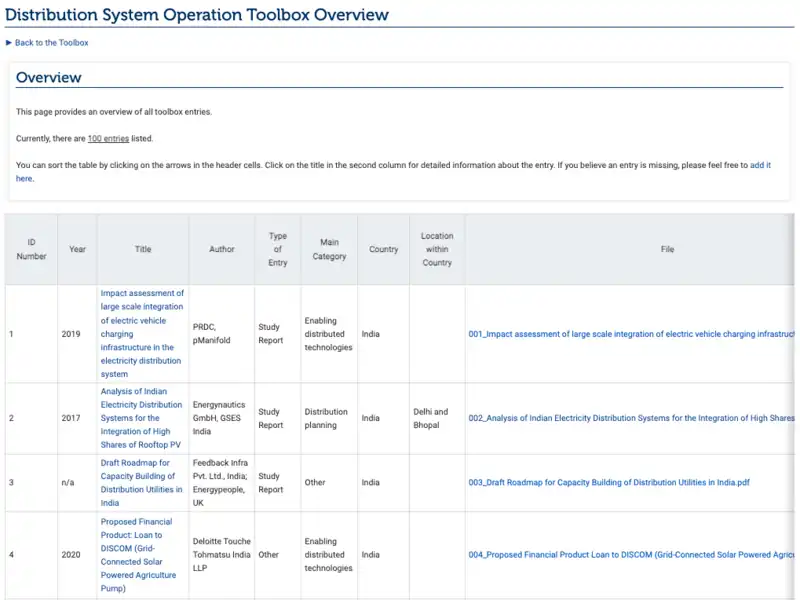Click the File column header
Viewport: 800px width, 600px height.
(667, 249)
